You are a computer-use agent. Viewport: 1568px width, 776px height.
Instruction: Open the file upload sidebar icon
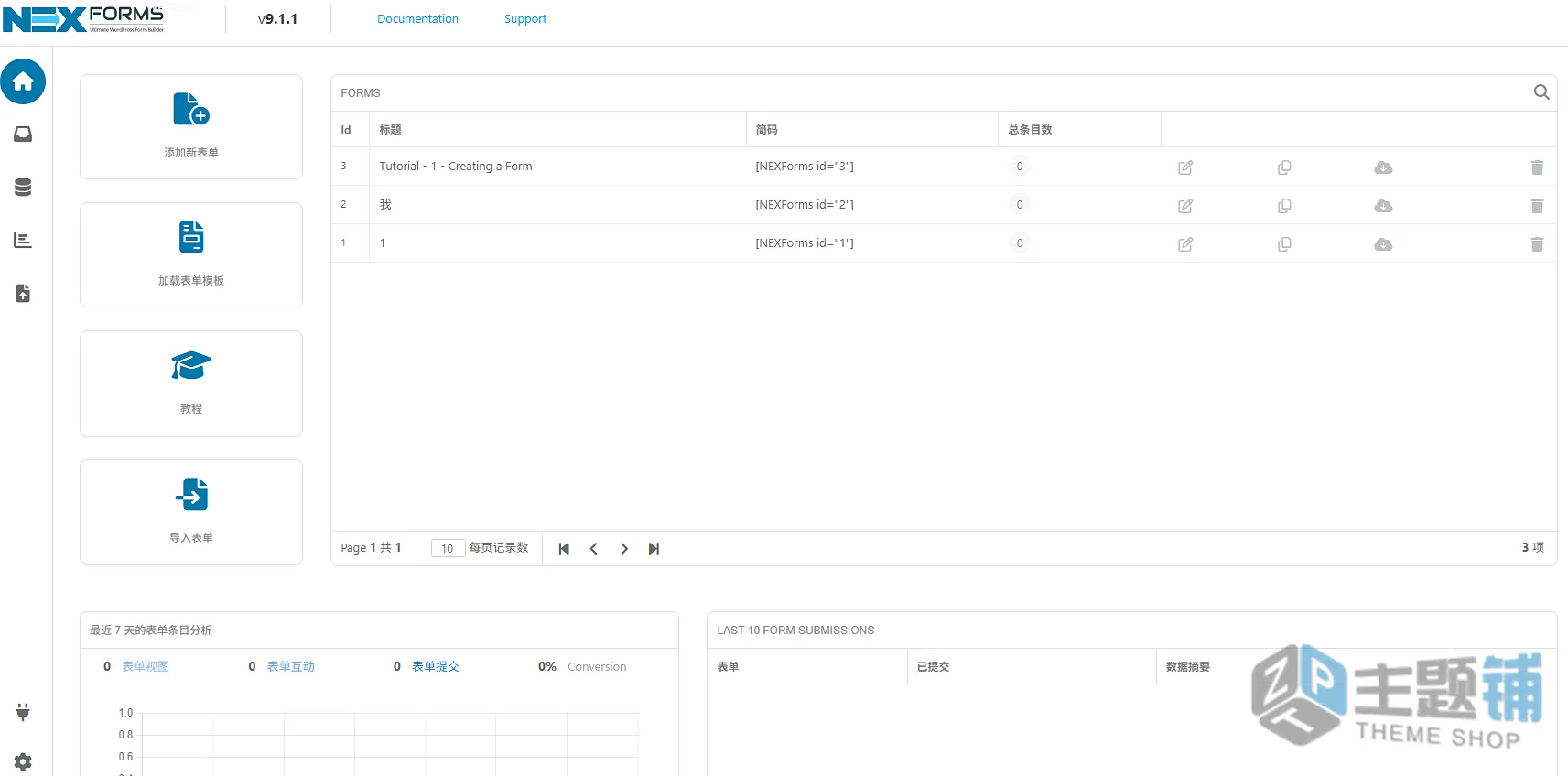pyautogui.click(x=23, y=294)
